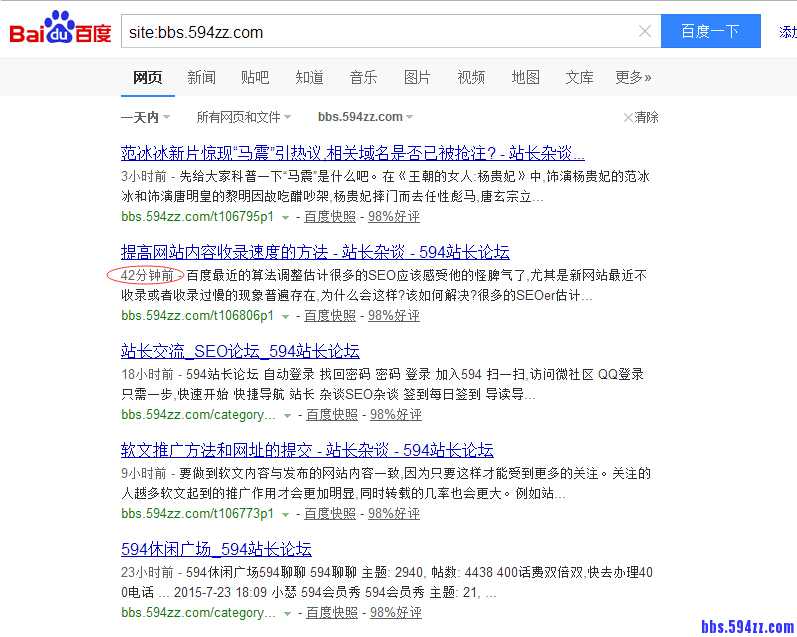Viewport: 797px width, 637px height.
Task: Open result 站长交流_SEO论坛_594站长论坛
Action: 240,351
